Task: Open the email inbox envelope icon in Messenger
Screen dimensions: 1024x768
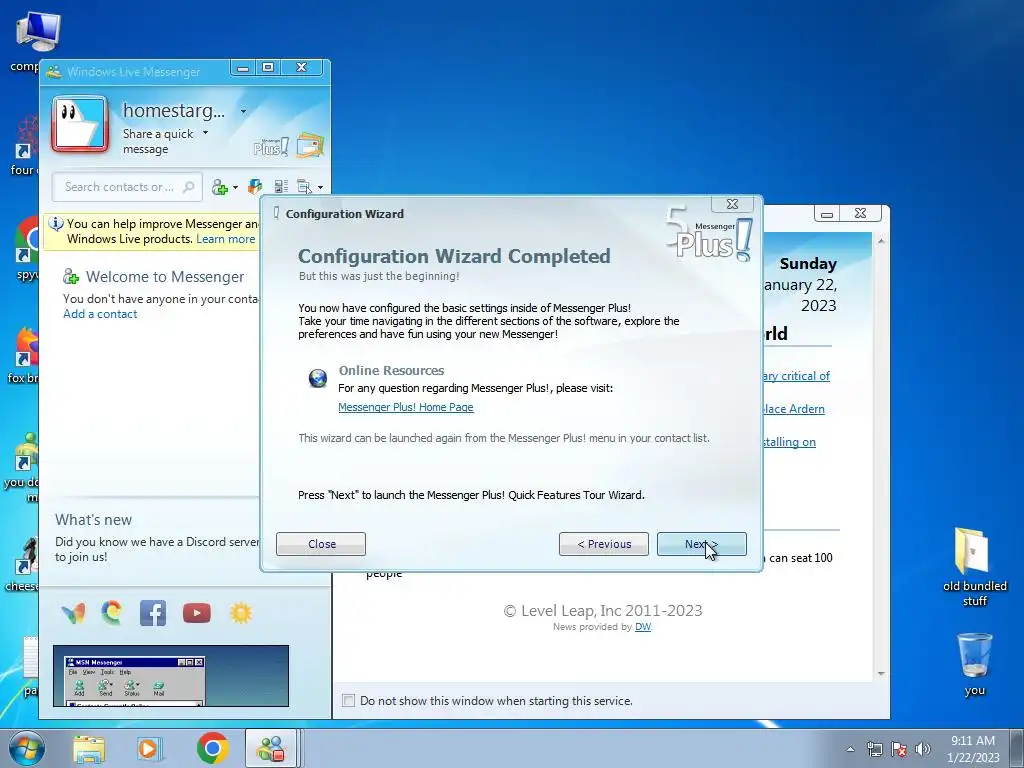Action: (310, 145)
